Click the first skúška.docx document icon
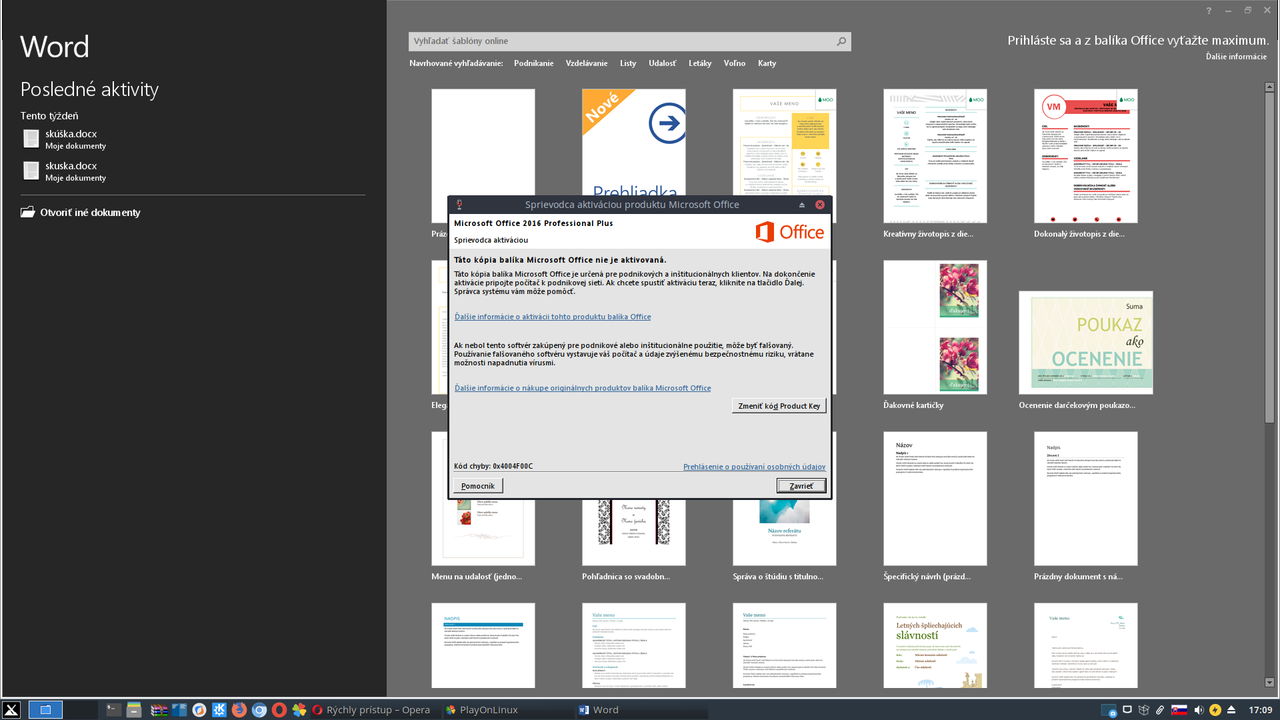 point(31,138)
